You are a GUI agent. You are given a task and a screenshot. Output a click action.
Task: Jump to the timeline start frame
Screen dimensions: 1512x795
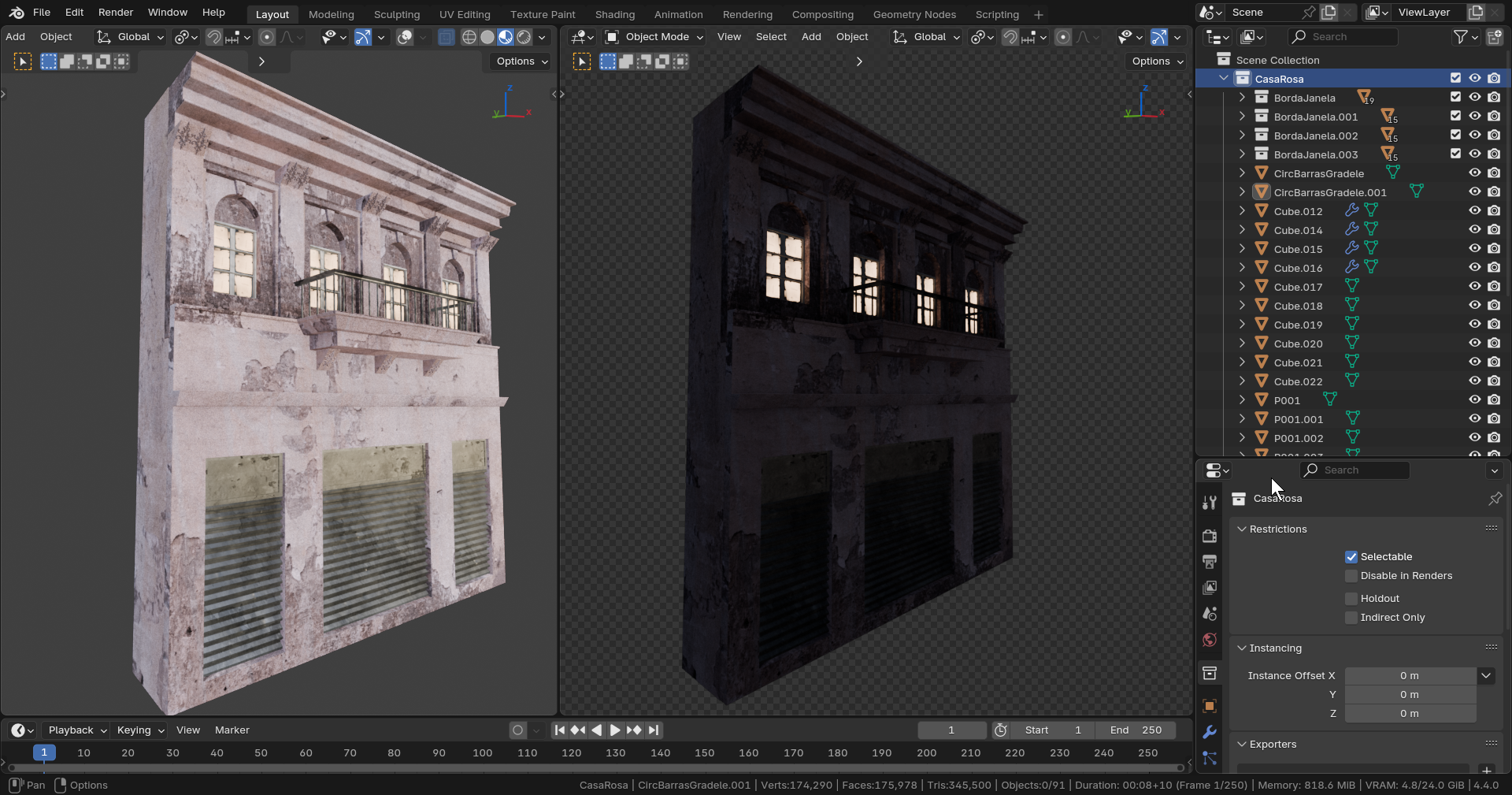pos(559,730)
